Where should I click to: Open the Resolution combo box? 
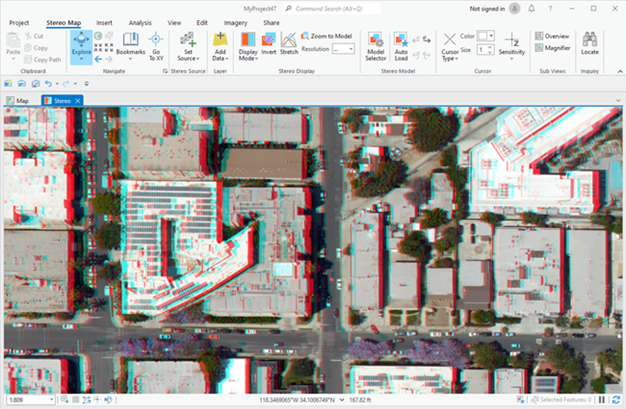[343, 48]
